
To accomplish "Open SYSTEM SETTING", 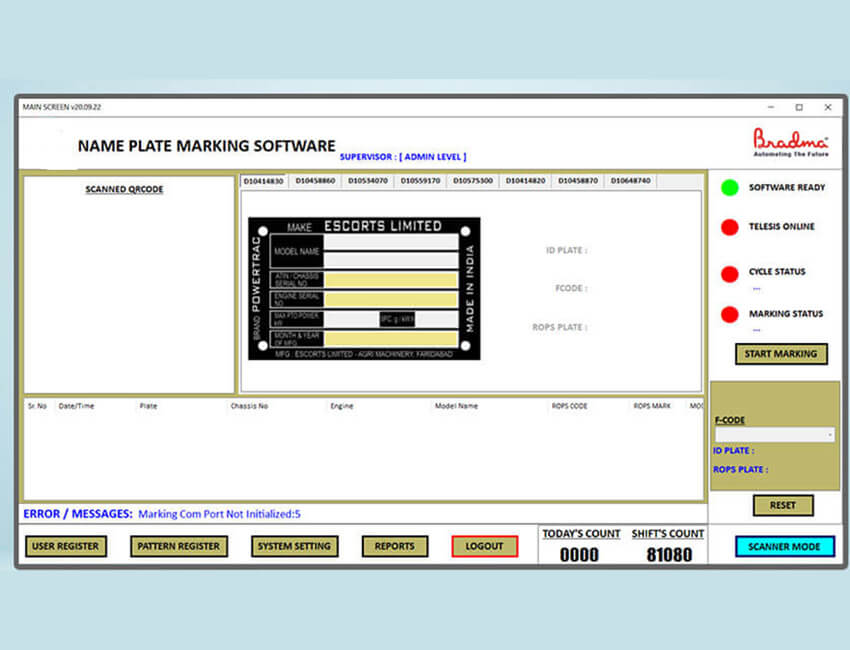I will click(x=293, y=546).
